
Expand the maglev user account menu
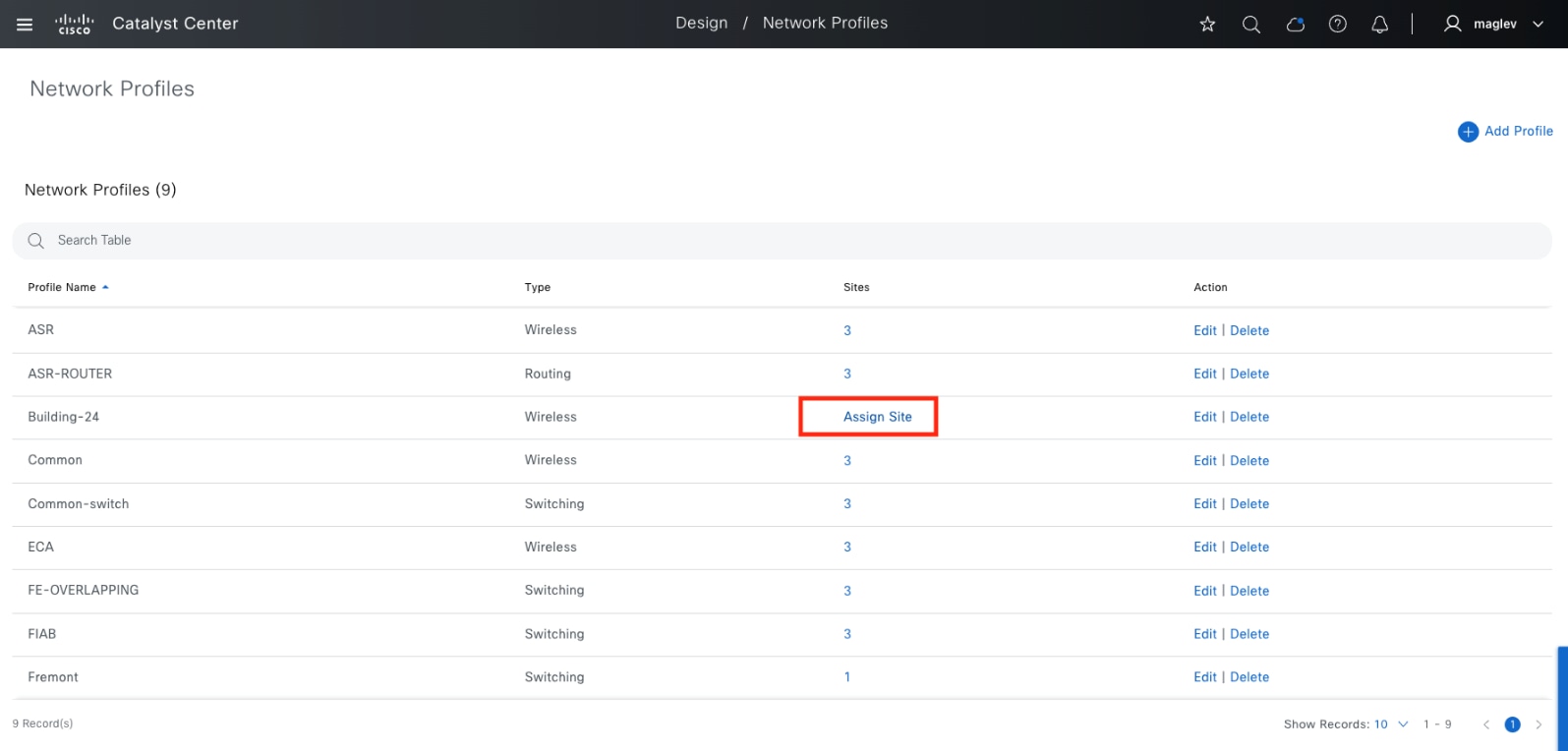(x=1493, y=25)
